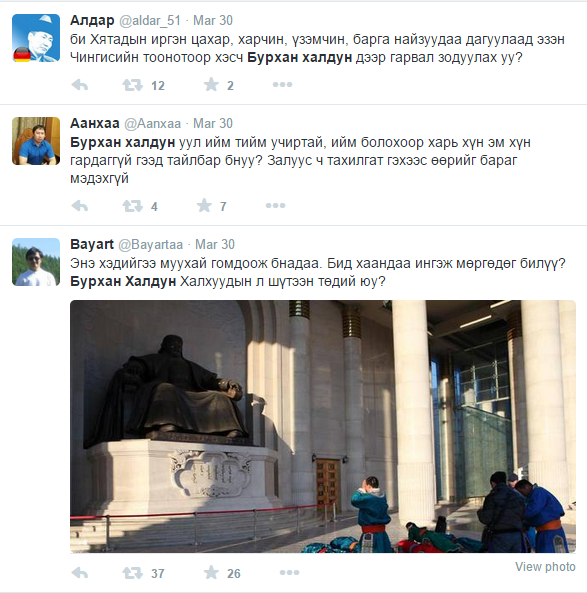
Task: Visit @aldar_51 profile handle
Action: click(150, 20)
